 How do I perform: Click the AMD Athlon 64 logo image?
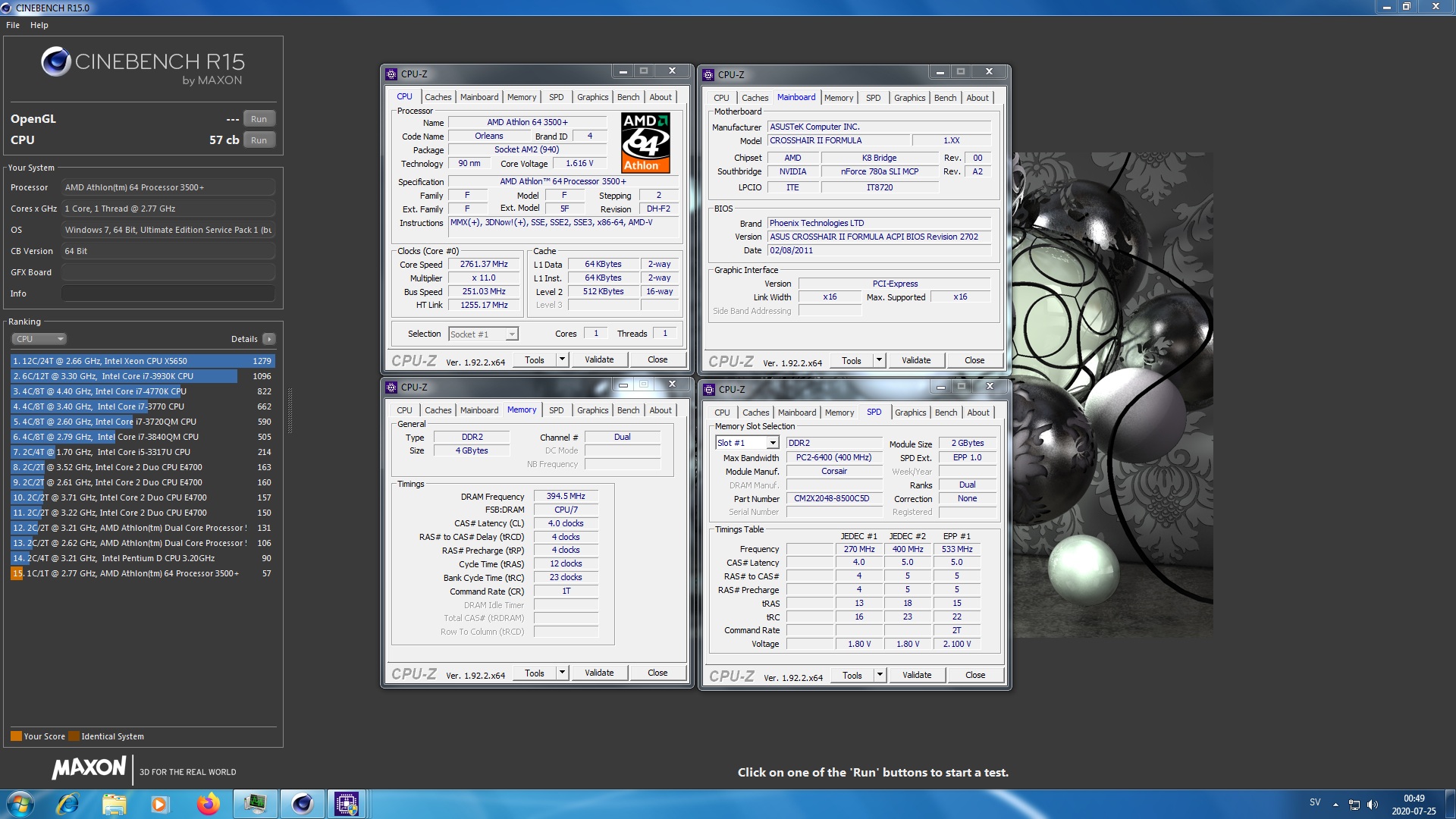click(645, 143)
